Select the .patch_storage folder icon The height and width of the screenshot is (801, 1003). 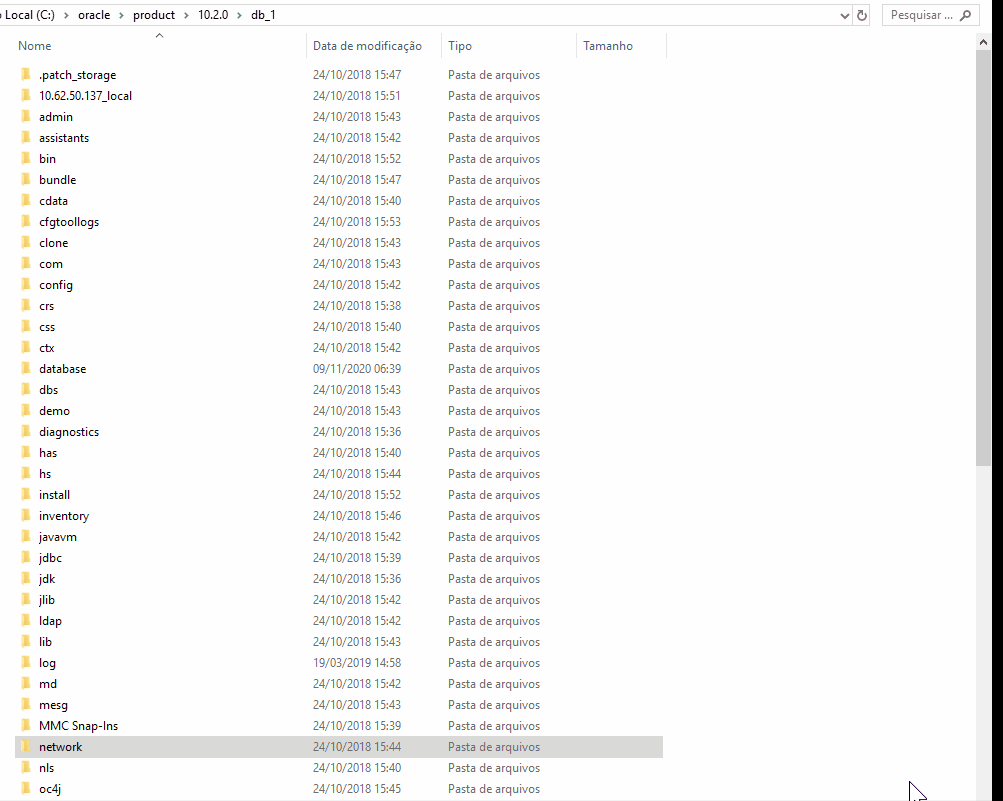click(x=26, y=75)
